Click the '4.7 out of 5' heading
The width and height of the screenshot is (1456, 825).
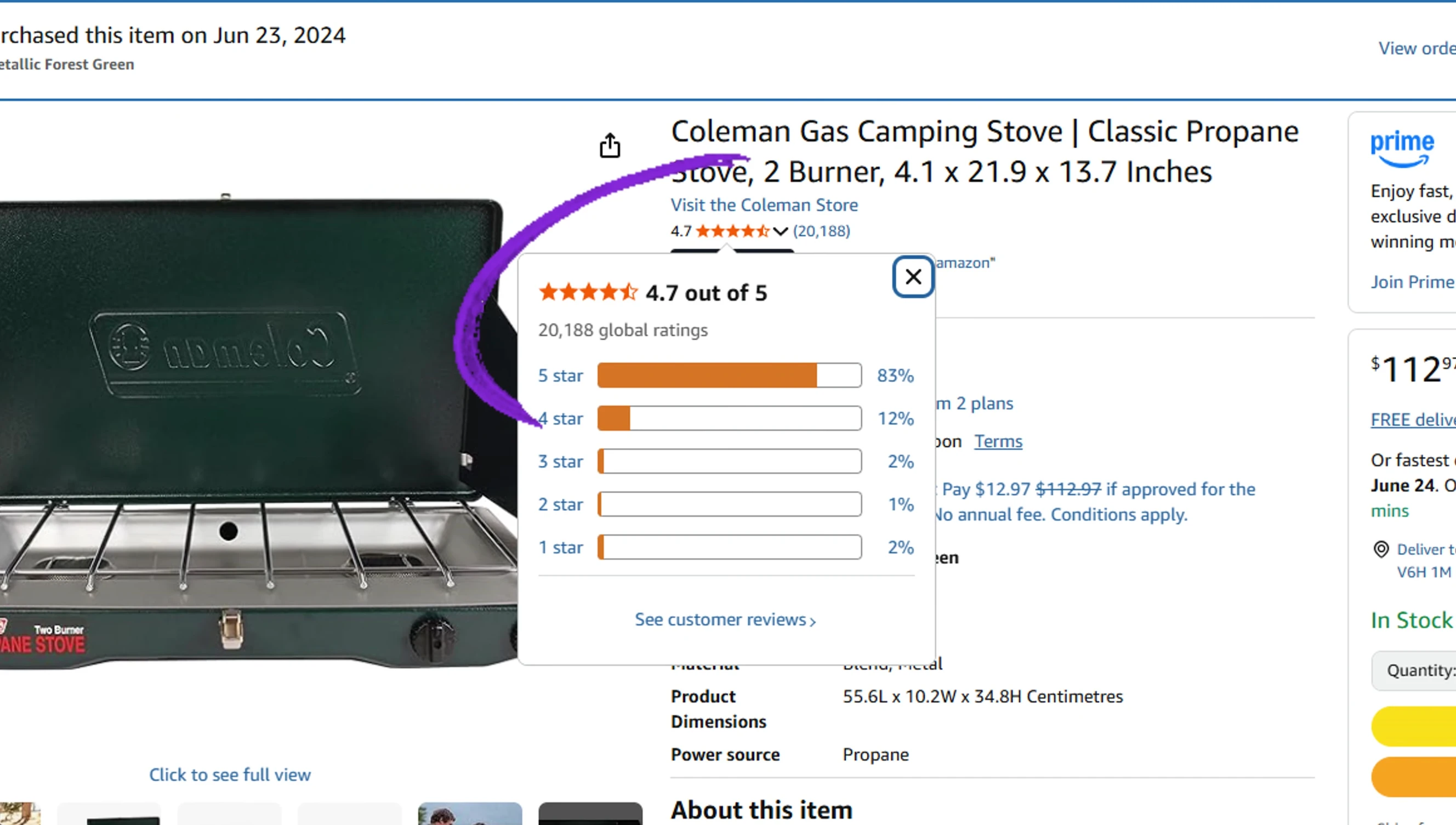coord(707,293)
